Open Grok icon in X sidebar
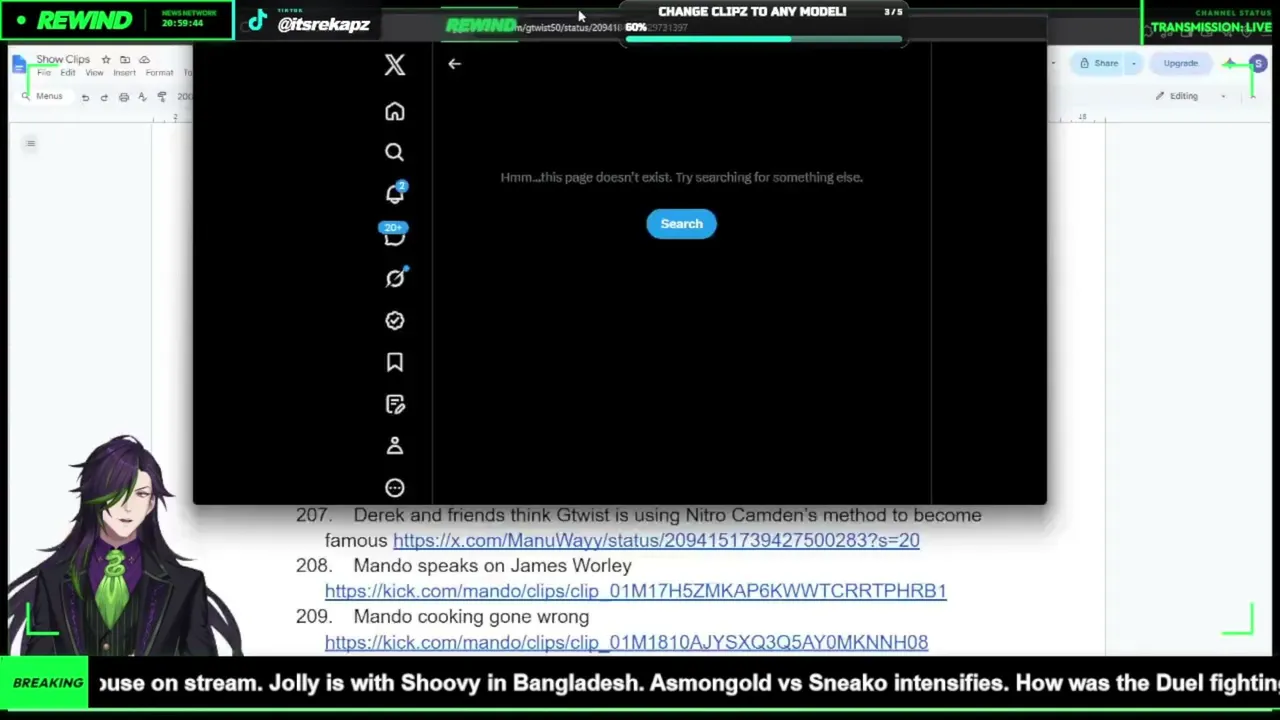This screenshot has height=720, width=1280. (395, 278)
